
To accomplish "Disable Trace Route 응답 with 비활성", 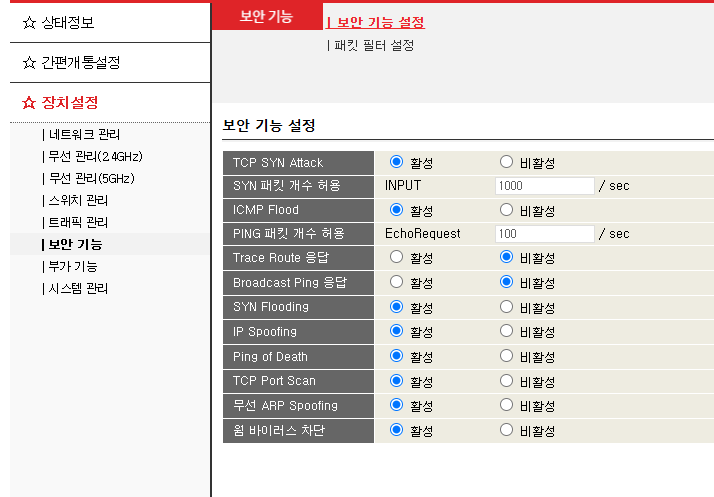I will (x=506, y=257).
